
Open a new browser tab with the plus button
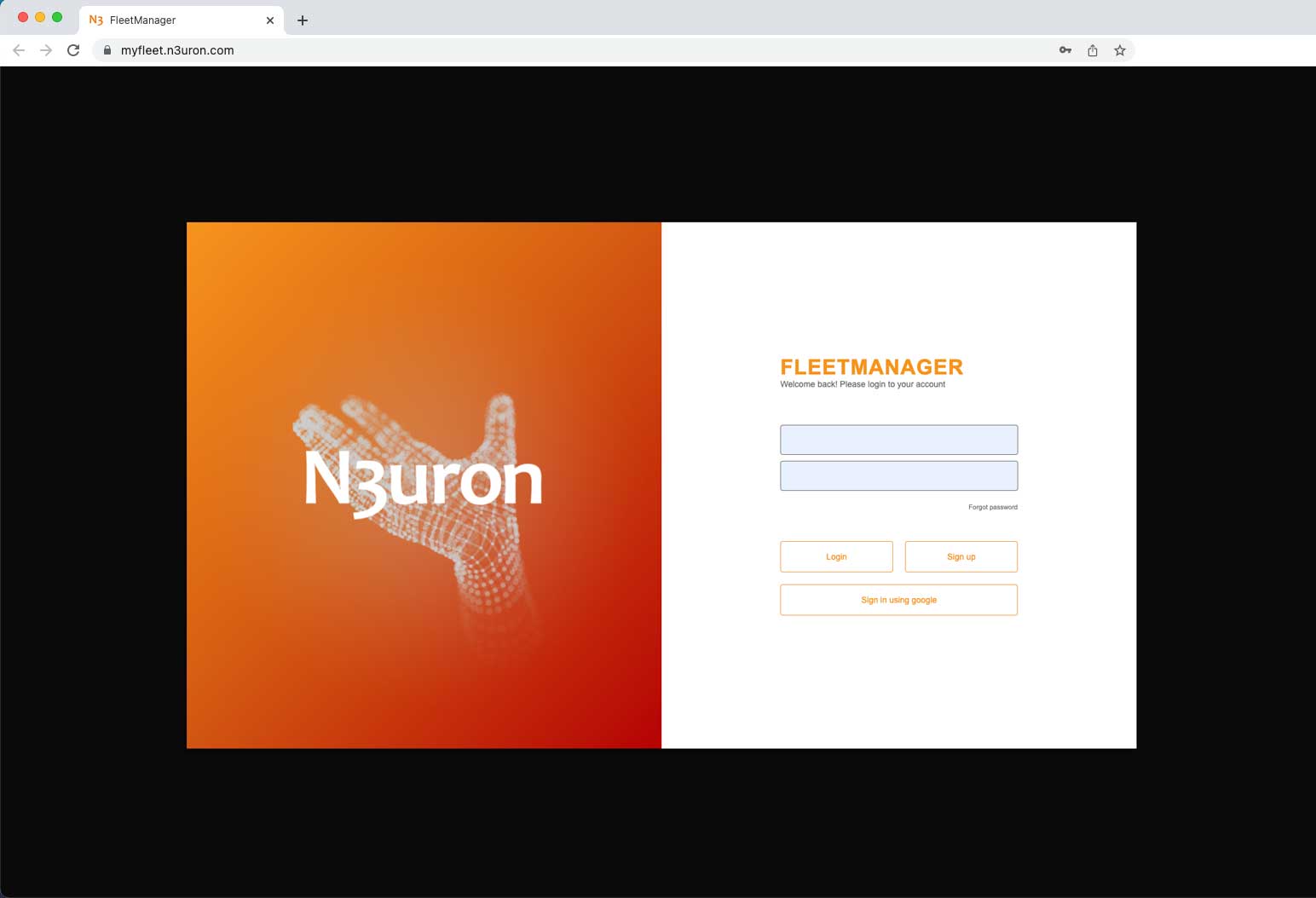(x=303, y=20)
